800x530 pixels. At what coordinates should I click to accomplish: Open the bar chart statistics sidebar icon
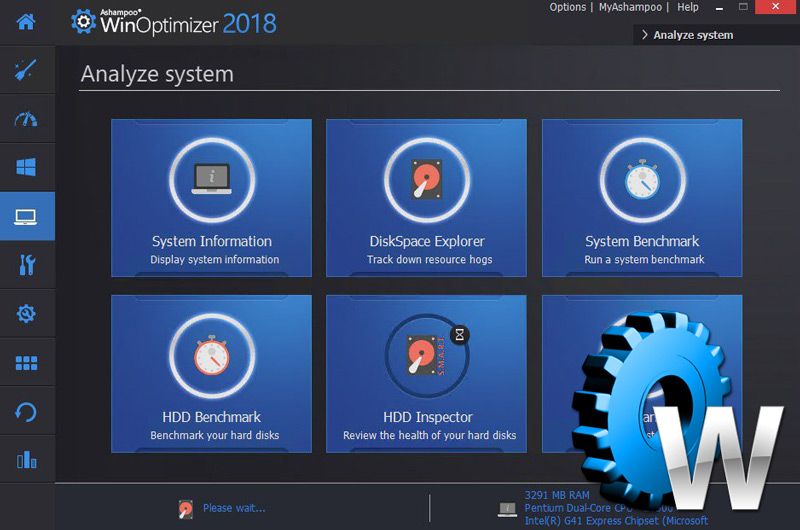26,460
